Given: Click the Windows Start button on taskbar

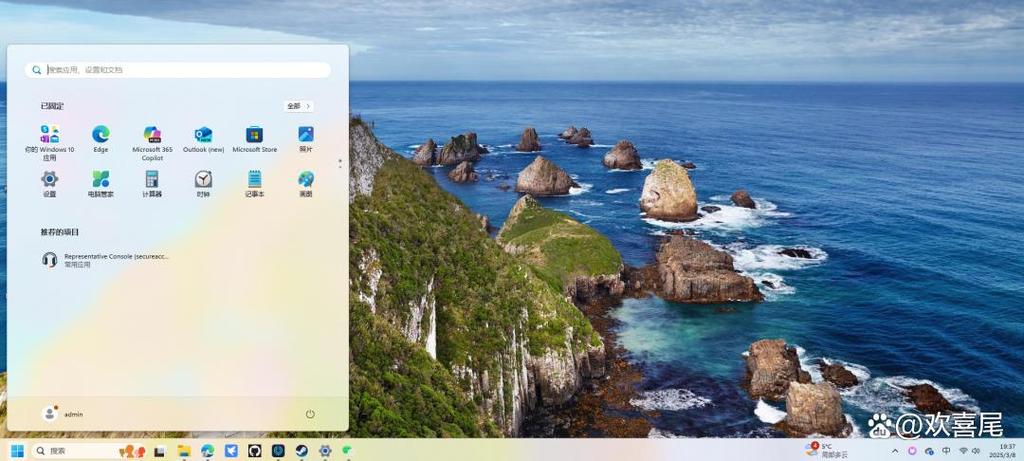Looking at the screenshot, I should (17, 451).
